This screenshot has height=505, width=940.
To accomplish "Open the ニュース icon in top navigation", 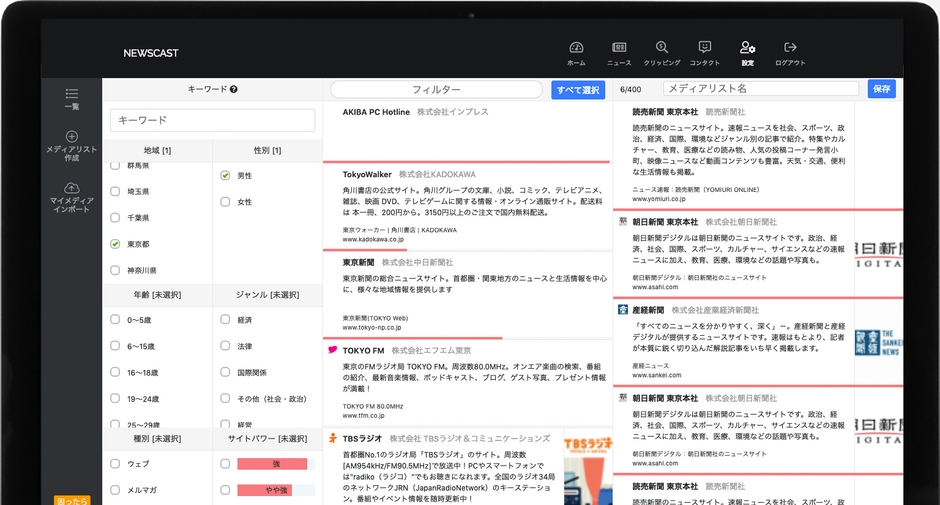I will [619, 48].
